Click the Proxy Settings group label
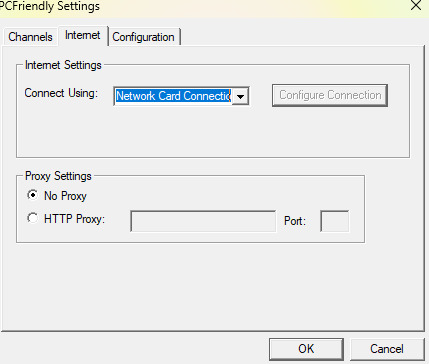Image resolution: width=429 pixels, height=364 pixels. tap(58, 176)
